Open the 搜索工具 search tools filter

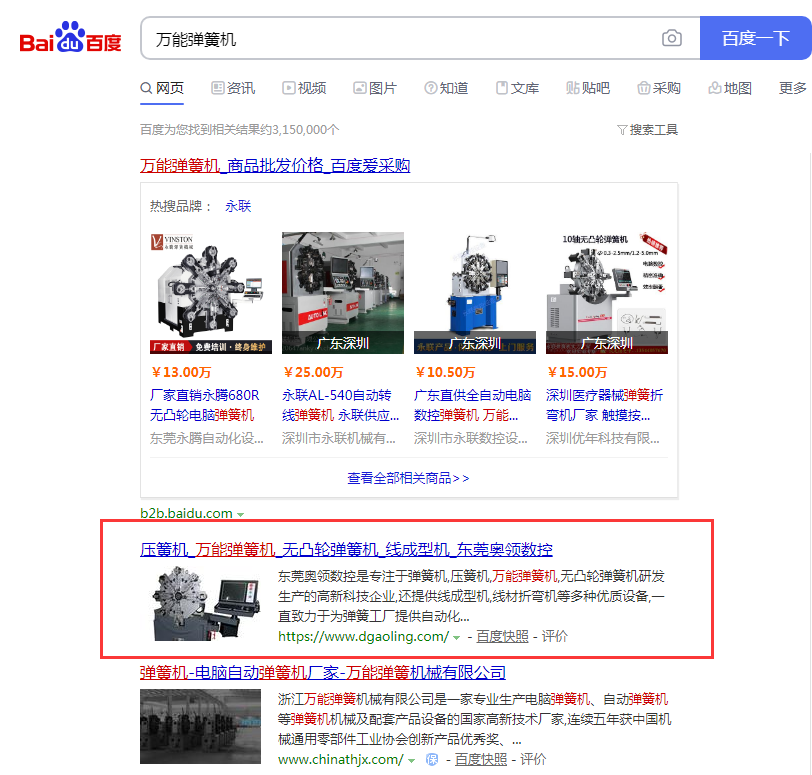pyautogui.click(x=647, y=130)
